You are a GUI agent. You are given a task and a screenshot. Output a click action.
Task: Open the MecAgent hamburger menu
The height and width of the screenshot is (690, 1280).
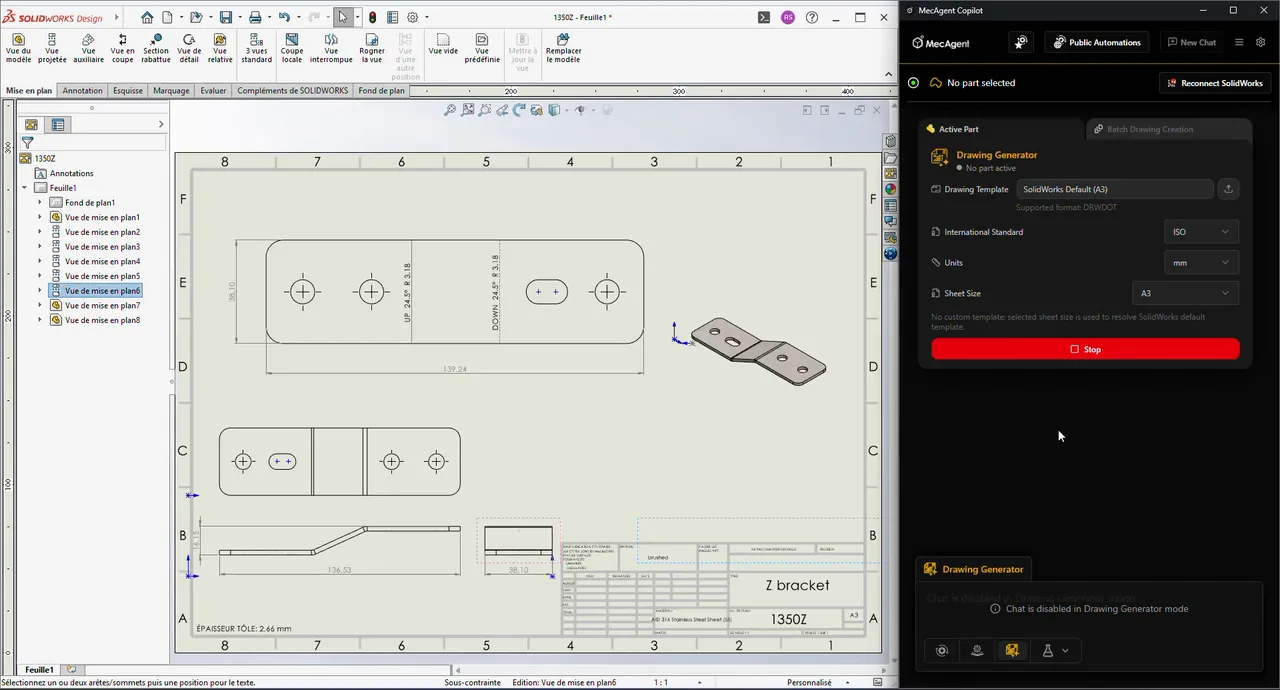(x=1239, y=42)
